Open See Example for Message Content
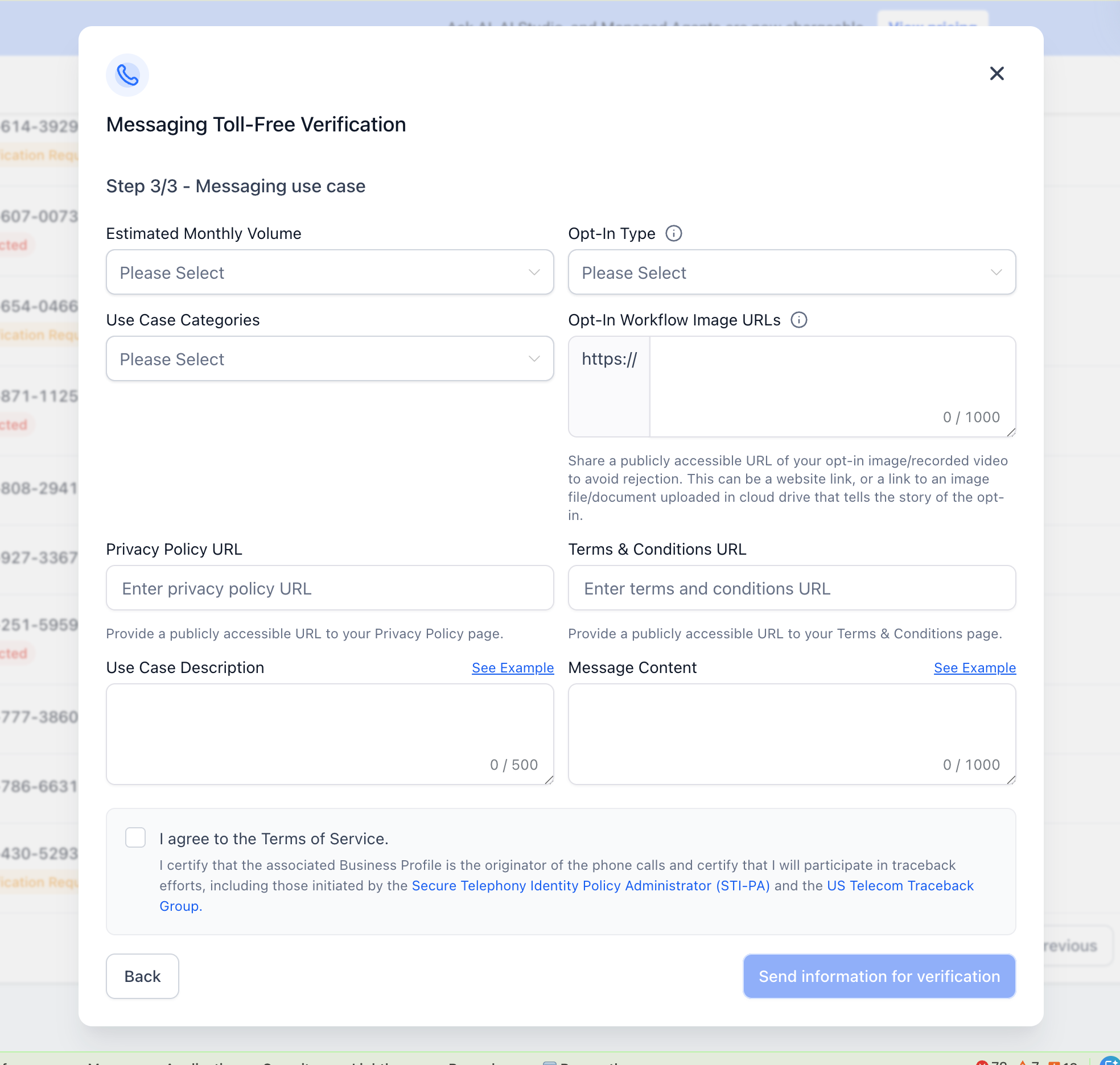Screen dimensions: 1120x1065 click(x=975, y=667)
